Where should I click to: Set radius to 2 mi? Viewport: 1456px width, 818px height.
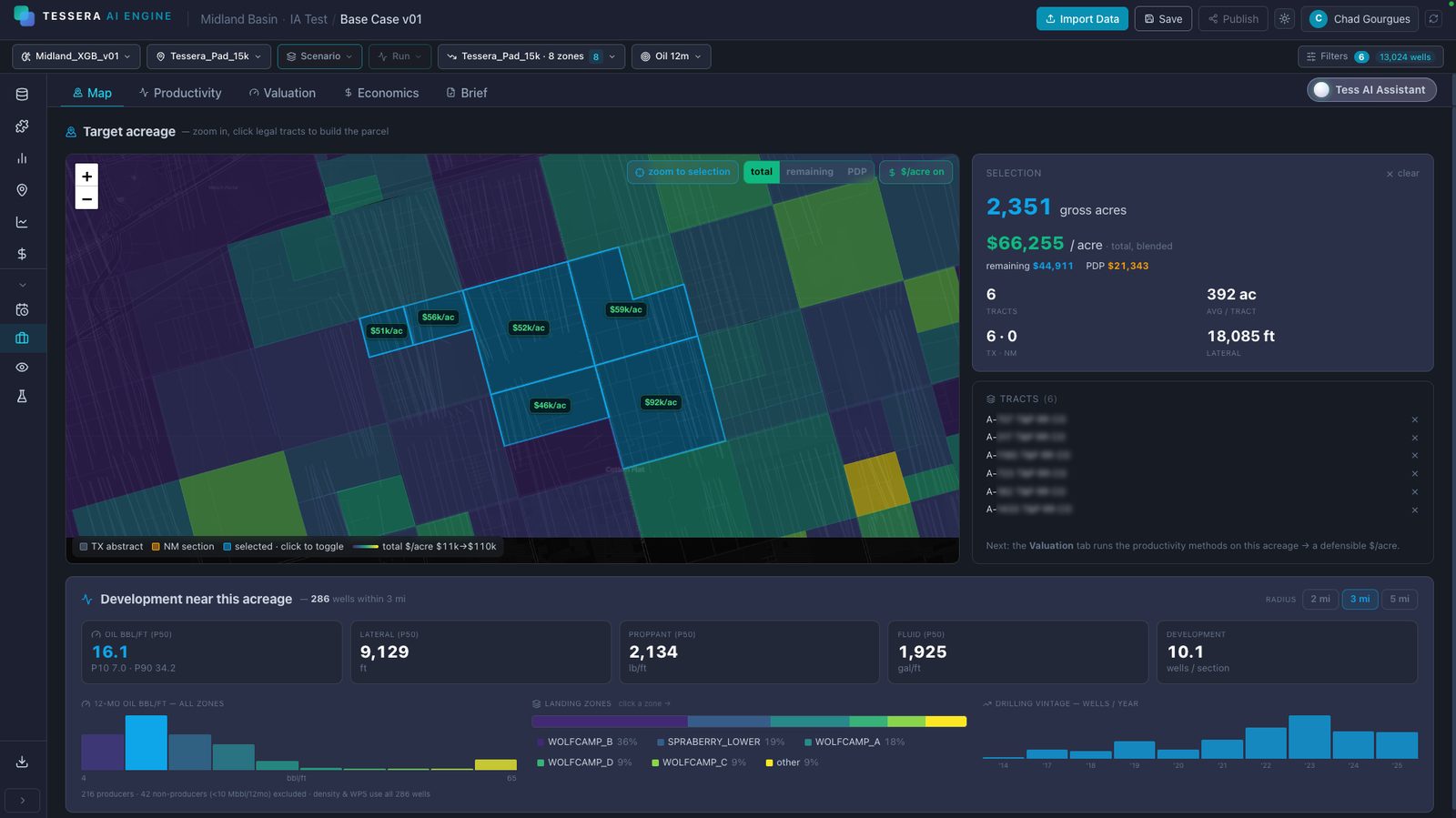click(1320, 599)
